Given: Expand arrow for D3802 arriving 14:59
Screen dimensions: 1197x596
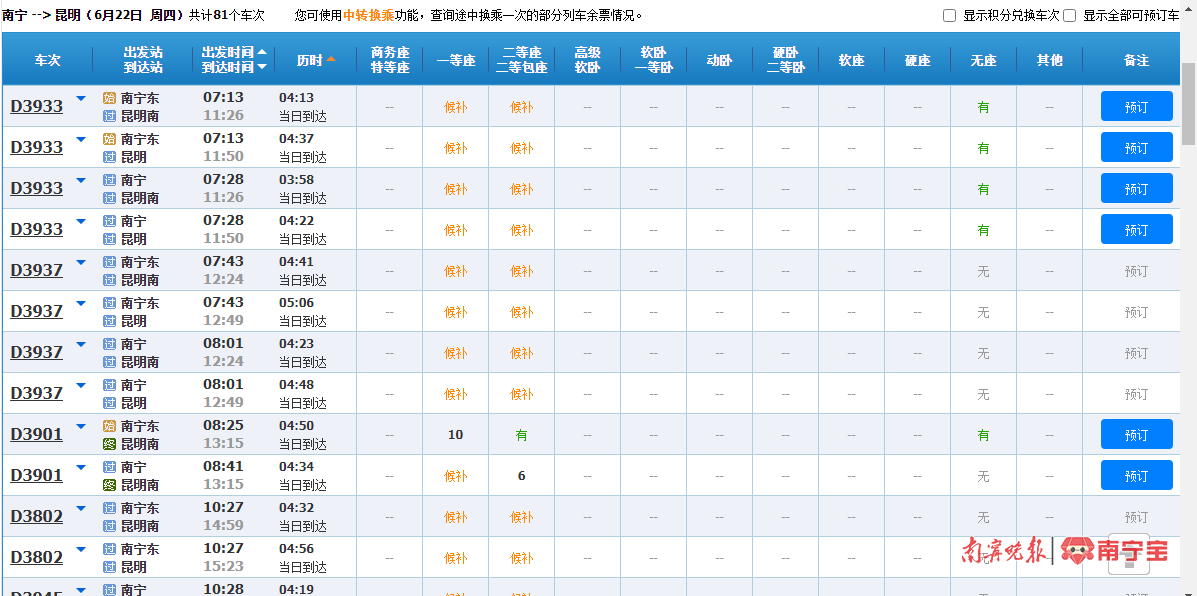Looking at the screenshot, I should tap(81, 509).
